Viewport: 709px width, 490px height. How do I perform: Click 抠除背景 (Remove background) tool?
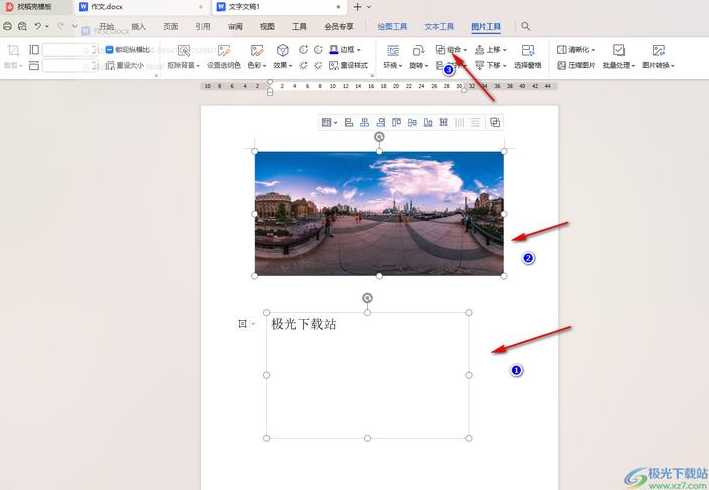click(x=184, y=57)
